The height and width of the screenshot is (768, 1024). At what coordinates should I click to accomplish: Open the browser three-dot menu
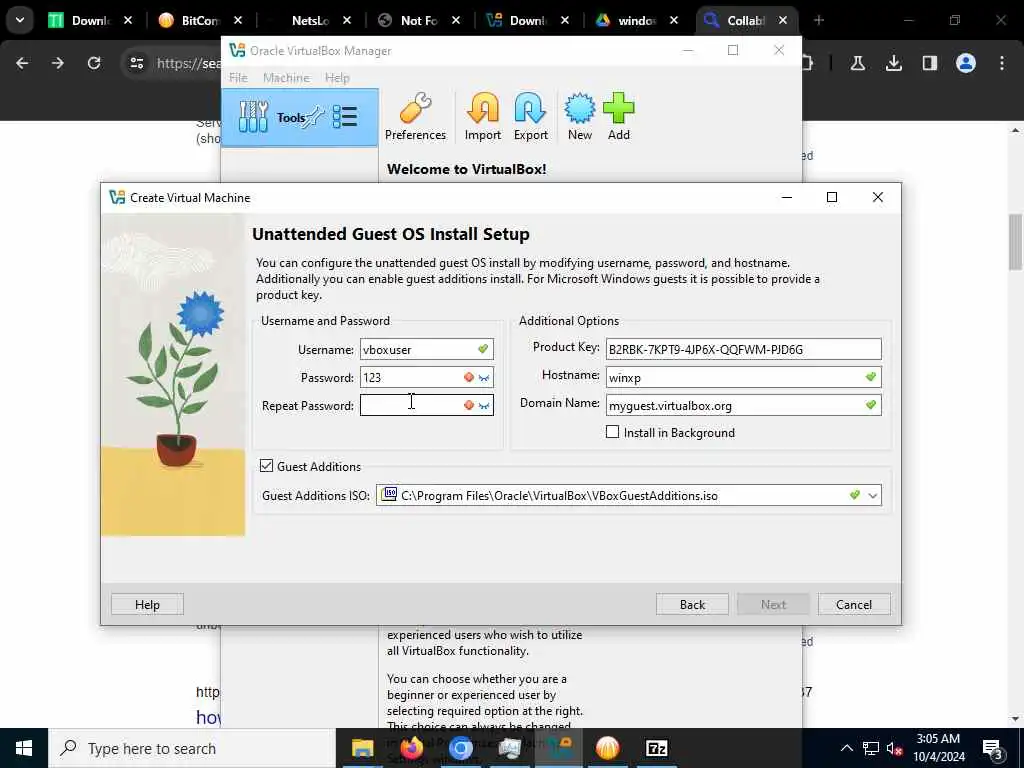click(x=1001, y=63)
